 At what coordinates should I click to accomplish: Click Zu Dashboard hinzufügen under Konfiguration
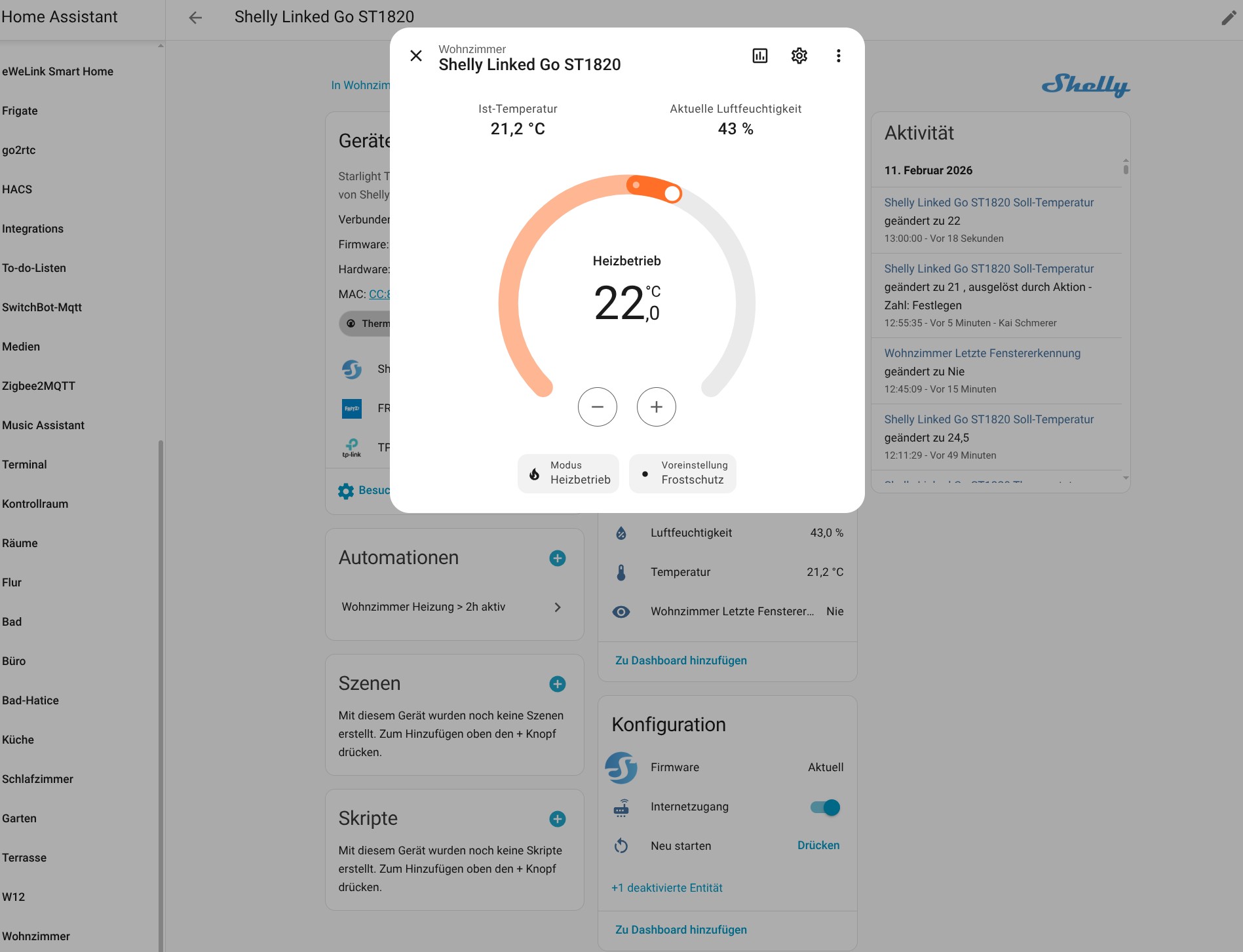[x=681, y=930]
